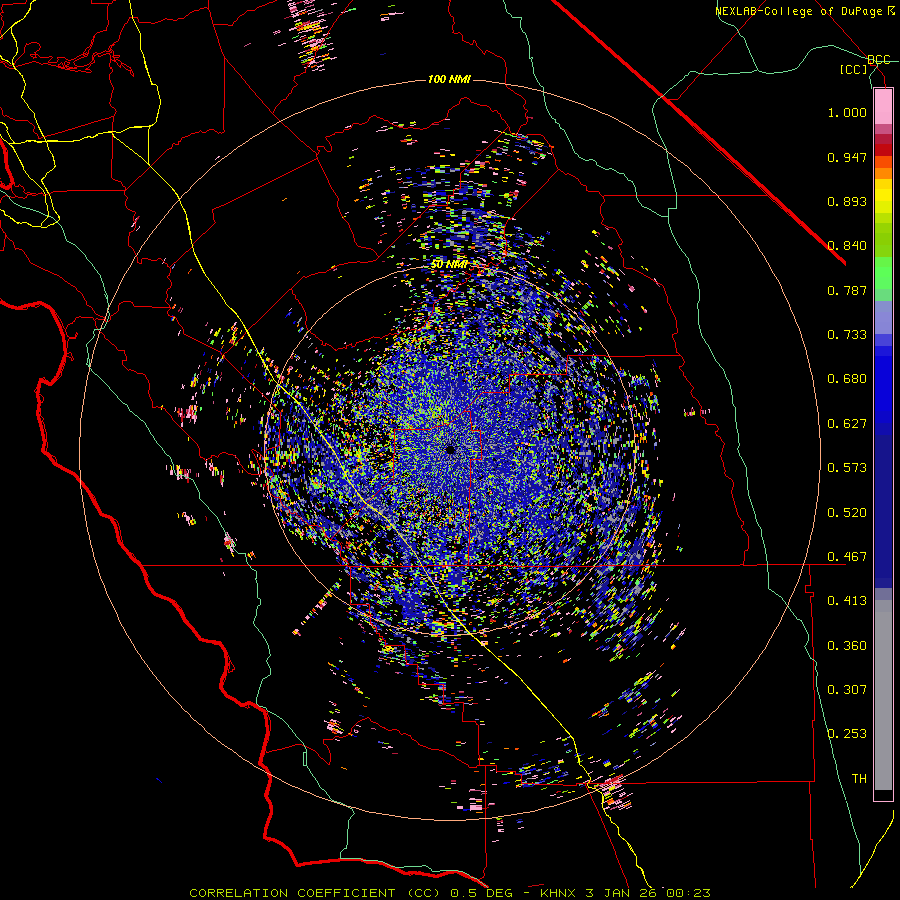Click the 0.627 scale value
900x900 pixels.
tap(847, 424)
